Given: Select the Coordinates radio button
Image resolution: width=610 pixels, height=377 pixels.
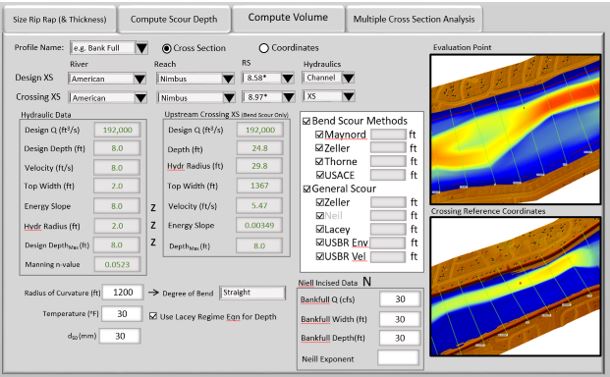Looking at the screenshot, I should coord(264,48).
